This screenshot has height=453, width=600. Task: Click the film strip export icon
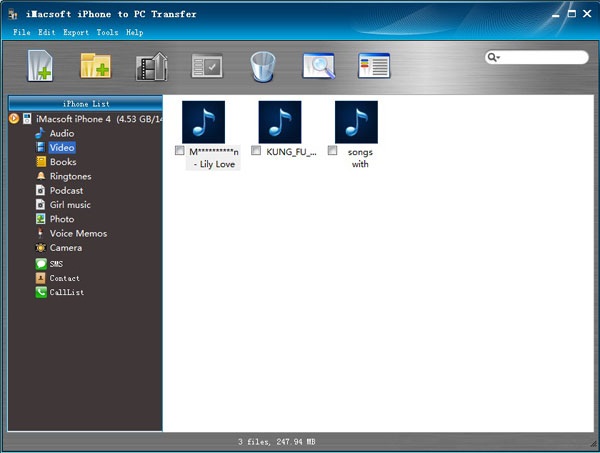click(151, 66)
